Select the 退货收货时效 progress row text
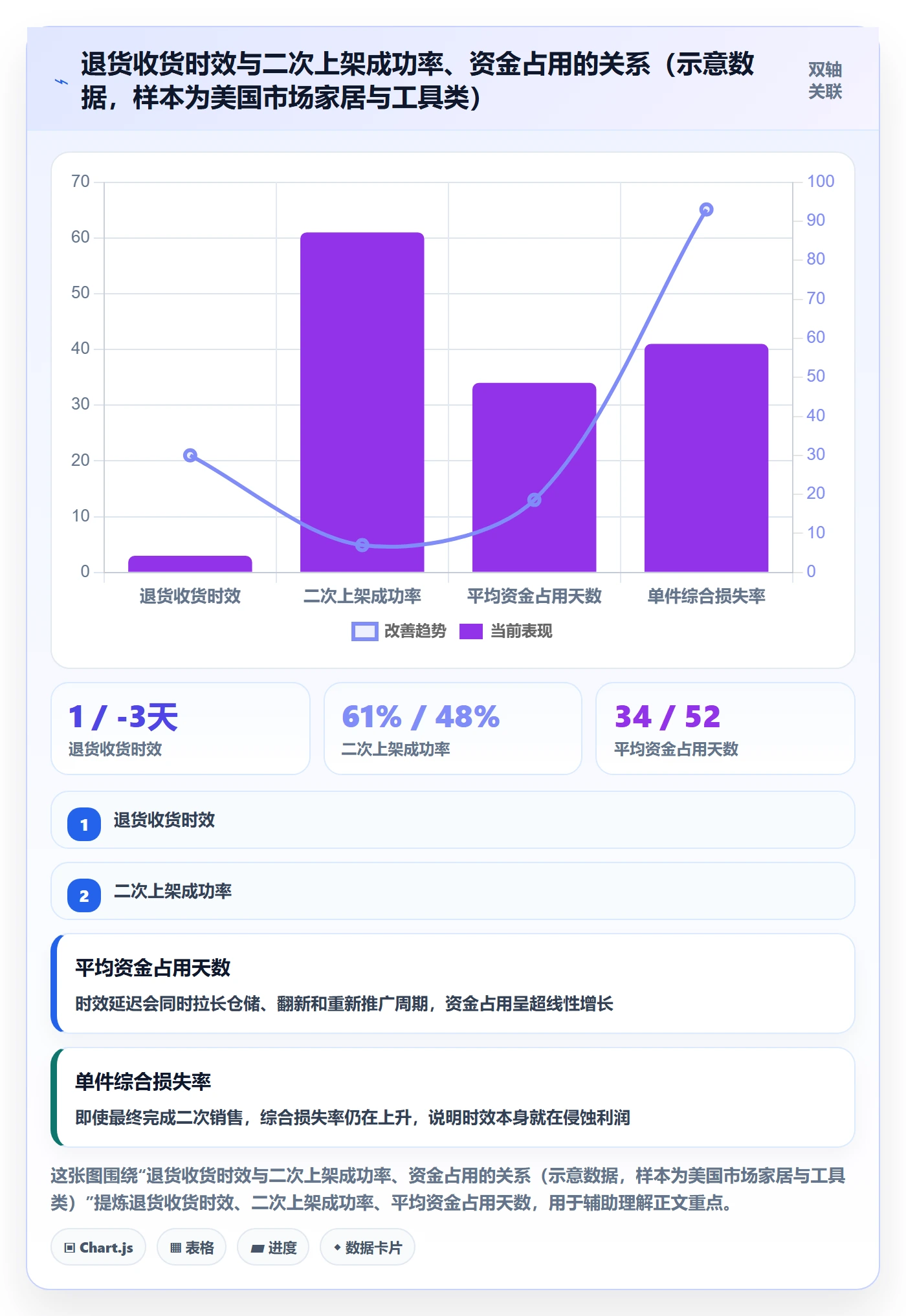Screen dimensions: 906x1316 164,820
